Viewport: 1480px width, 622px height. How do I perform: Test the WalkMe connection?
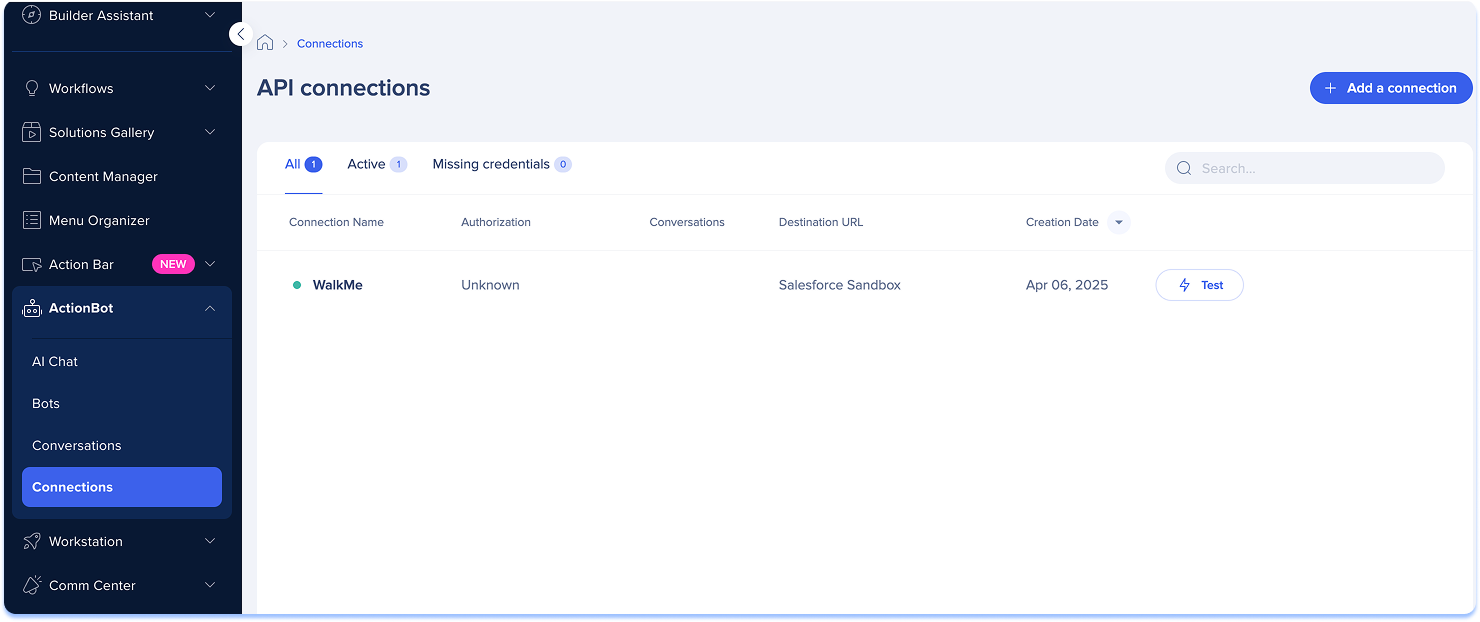click(1199, 285)
